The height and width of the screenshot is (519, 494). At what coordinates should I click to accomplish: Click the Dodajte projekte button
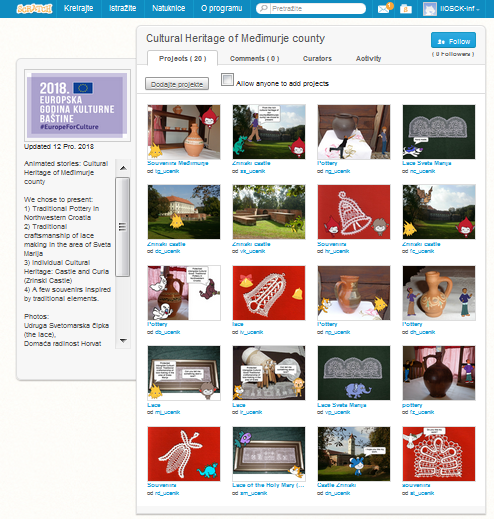[177, 84]
